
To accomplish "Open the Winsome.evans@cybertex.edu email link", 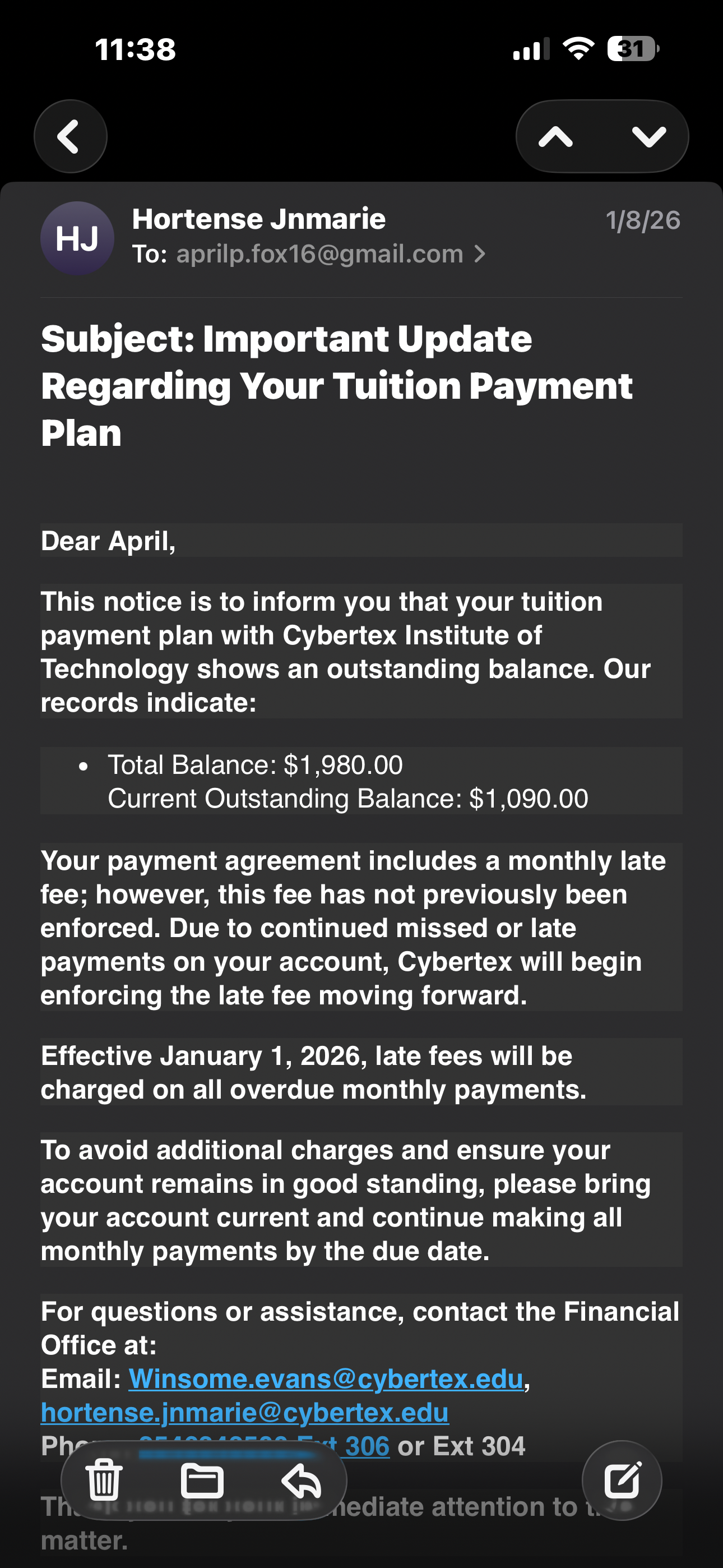I will pyautogui.click(x=326, y=1380).
